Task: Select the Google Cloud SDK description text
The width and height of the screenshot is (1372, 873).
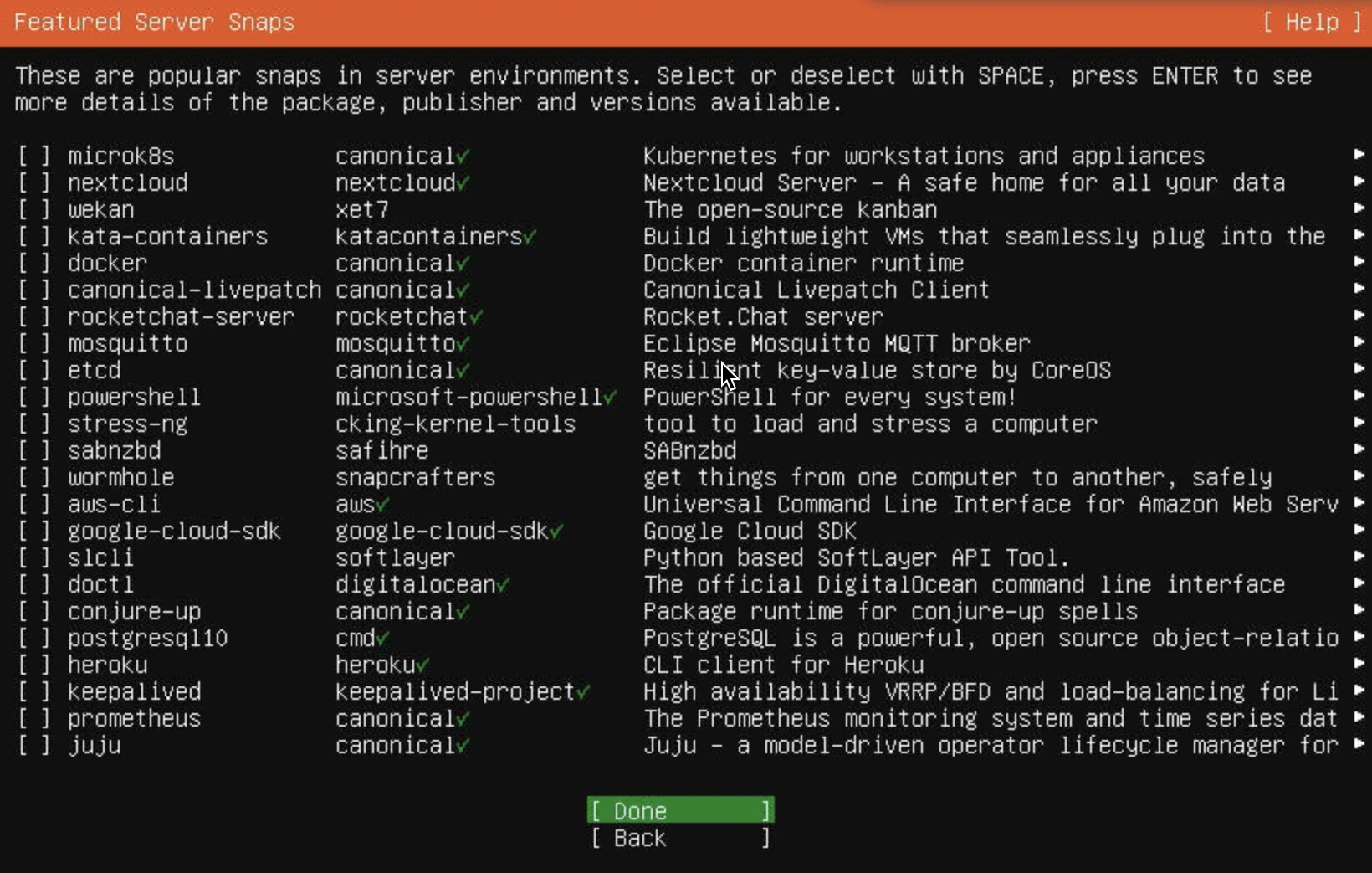Action: [750, 532]
